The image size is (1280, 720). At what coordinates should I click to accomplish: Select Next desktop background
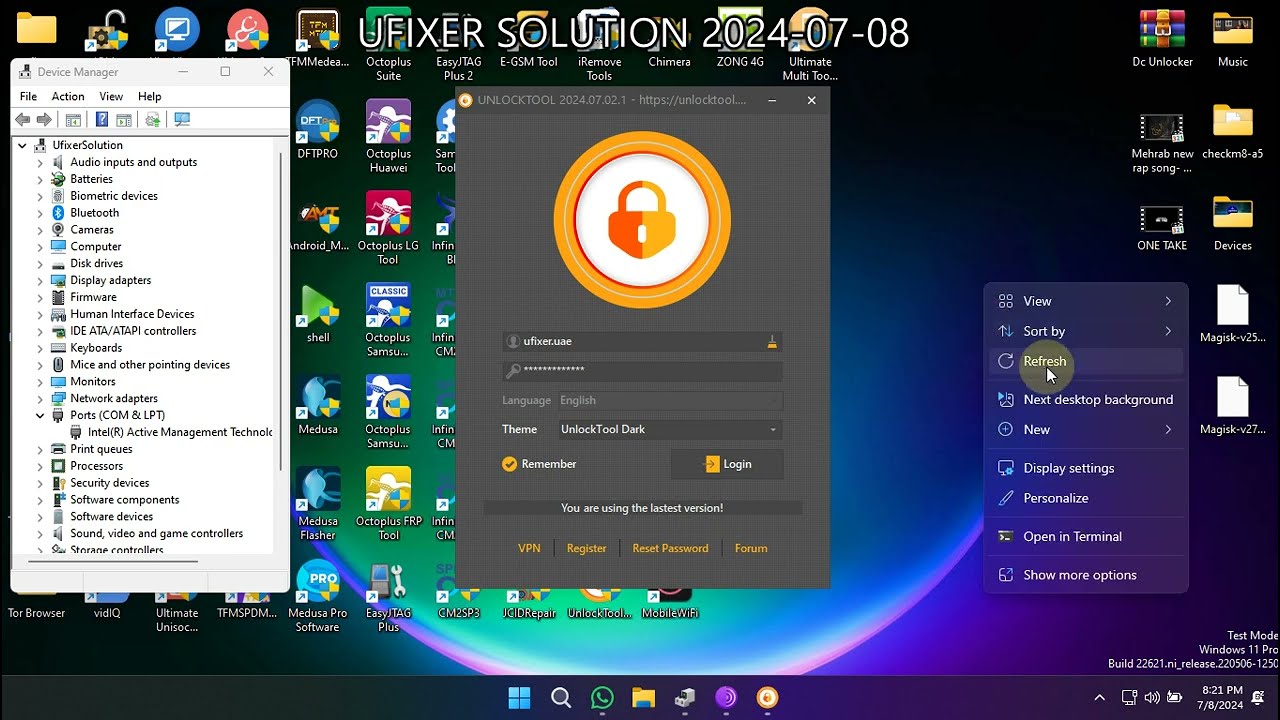point(1086,400)
